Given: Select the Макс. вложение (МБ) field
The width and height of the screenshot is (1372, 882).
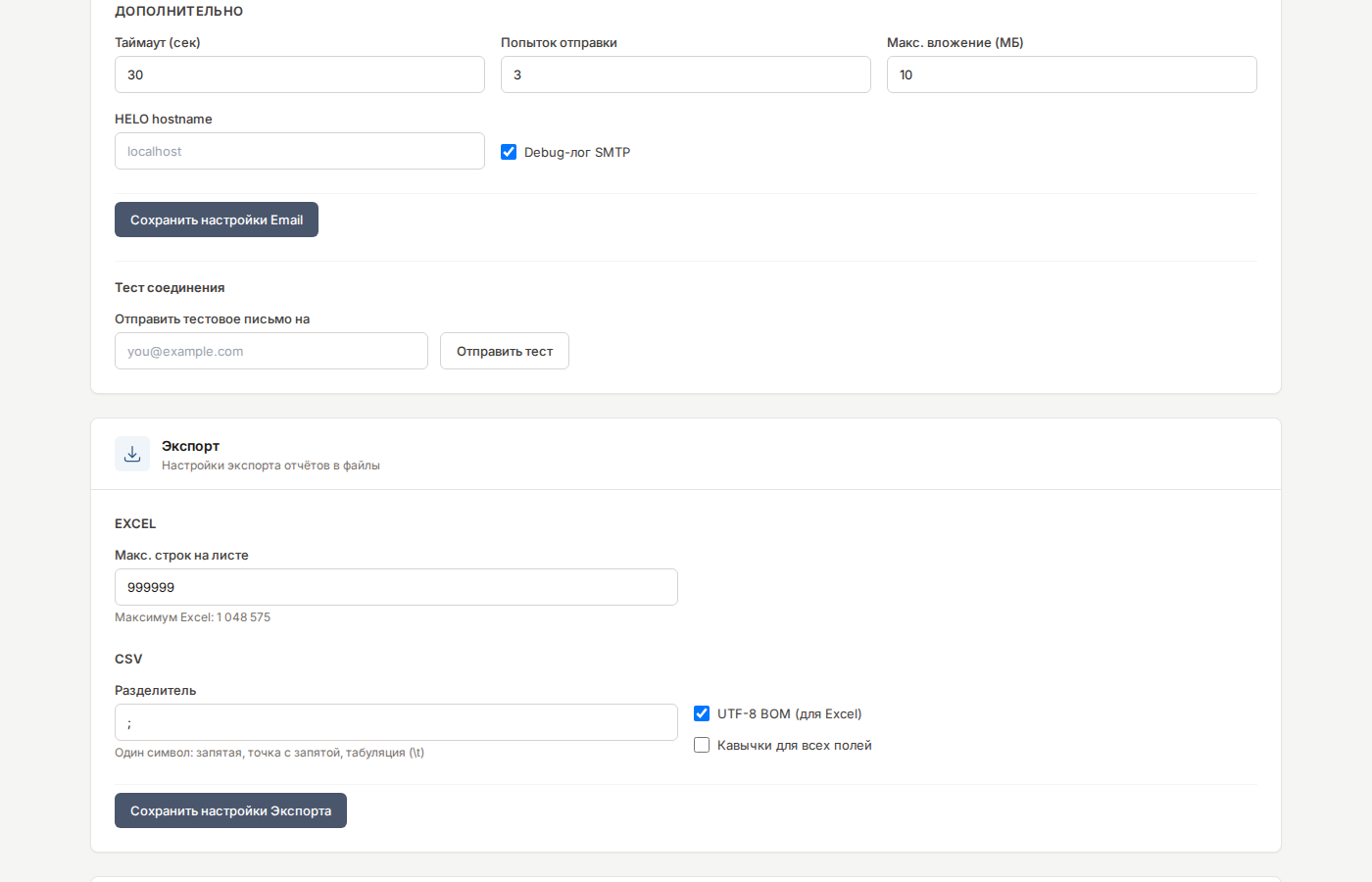Looking at the screenshot, I should pyautogui.click(x=1071, y=74).
